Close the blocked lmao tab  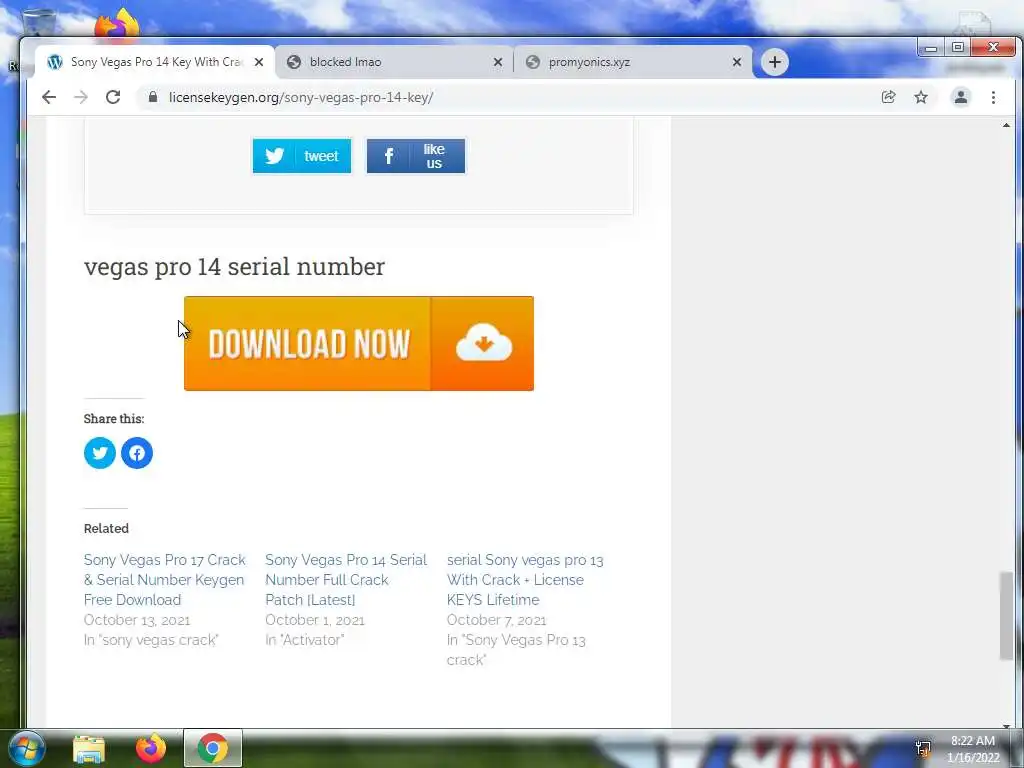[498, 62]
